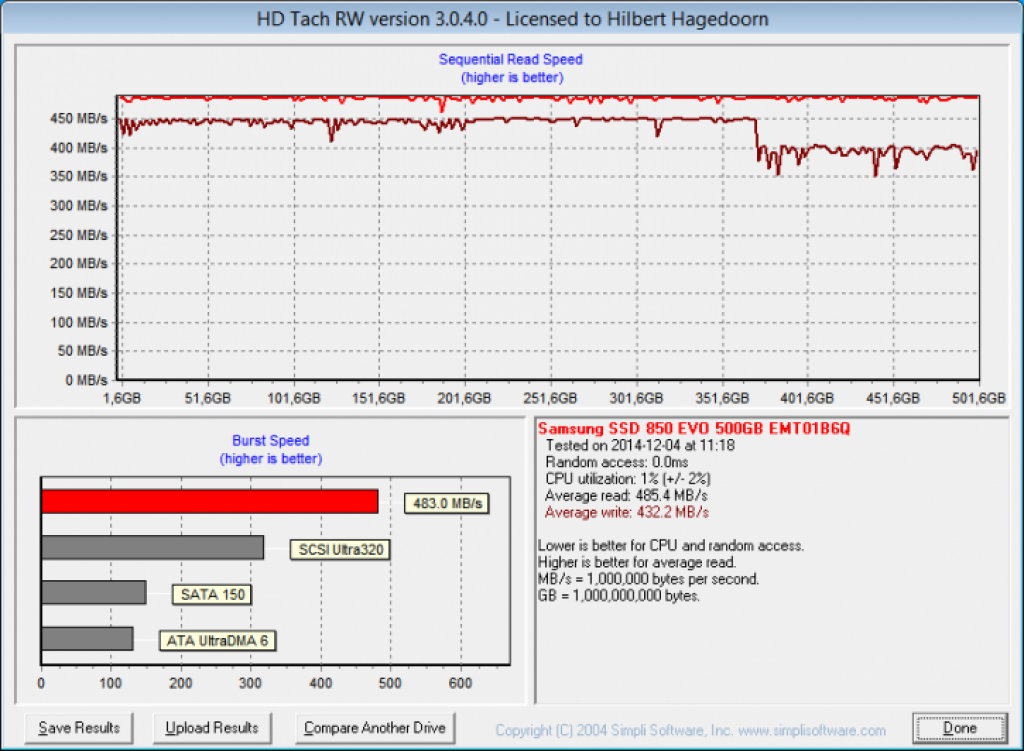
Task: Click Average write: 432.2 MB/s
Action: [x=627, y=512]
